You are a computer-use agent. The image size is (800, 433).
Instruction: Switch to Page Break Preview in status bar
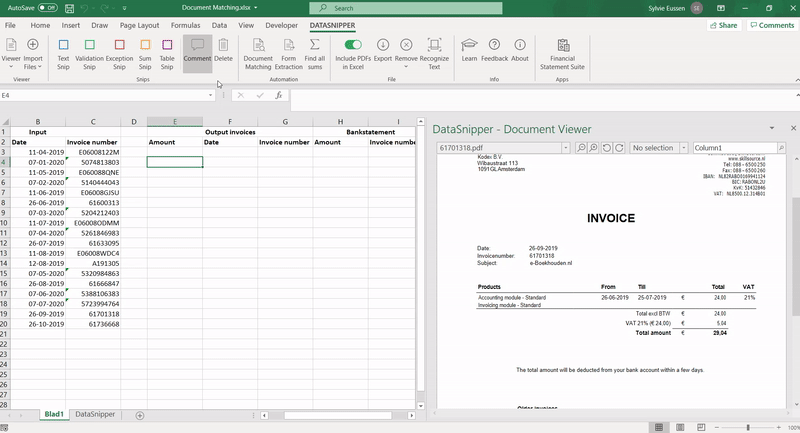701,427
